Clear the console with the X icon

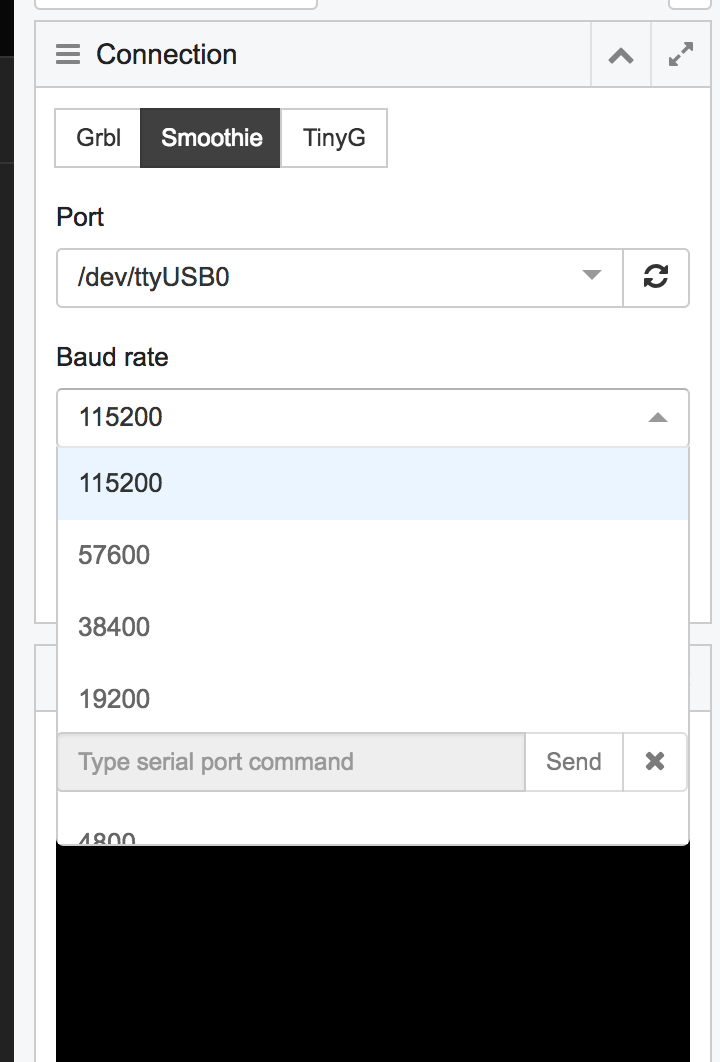(x=655, y=762)
